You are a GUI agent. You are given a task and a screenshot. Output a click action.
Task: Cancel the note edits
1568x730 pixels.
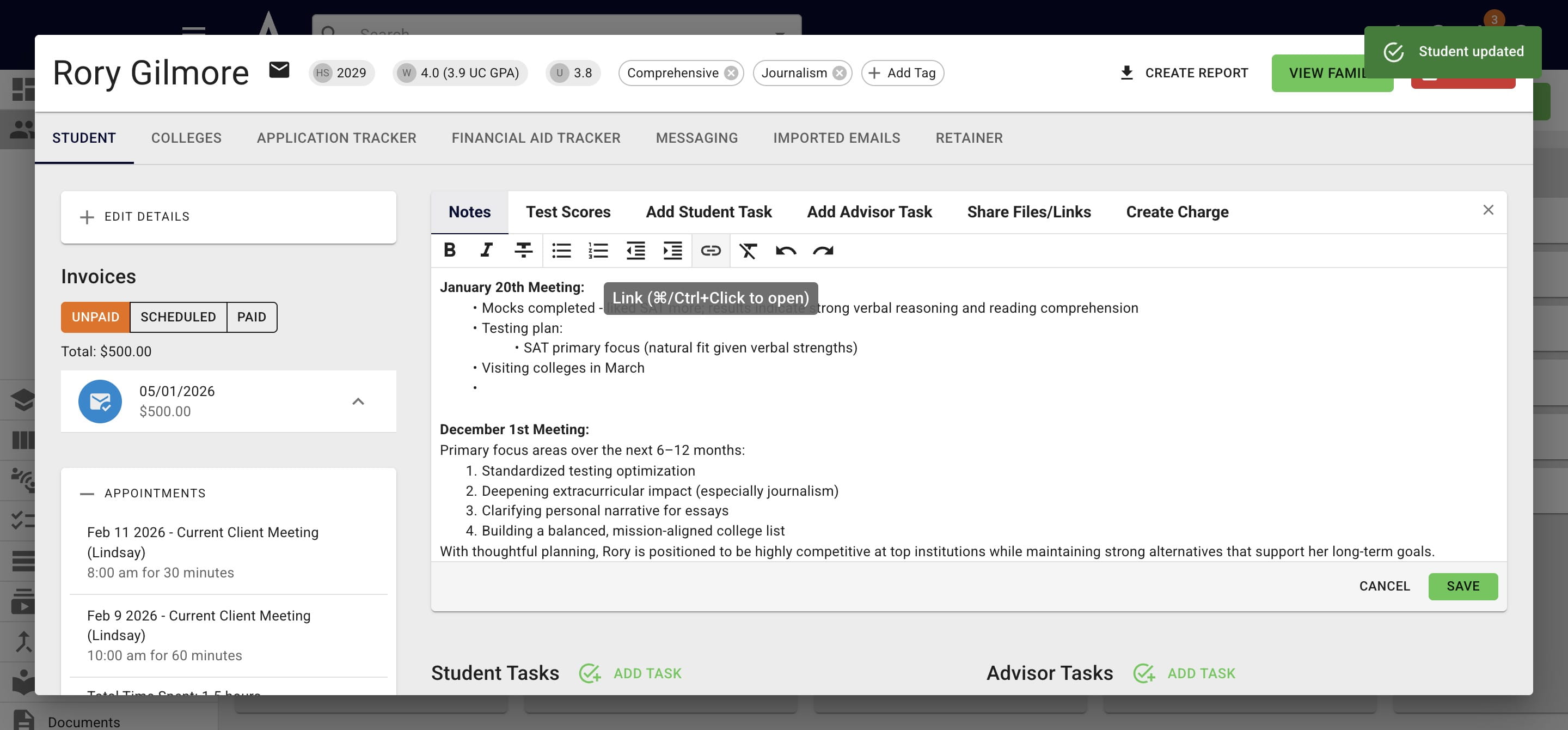pos(1384,586)
